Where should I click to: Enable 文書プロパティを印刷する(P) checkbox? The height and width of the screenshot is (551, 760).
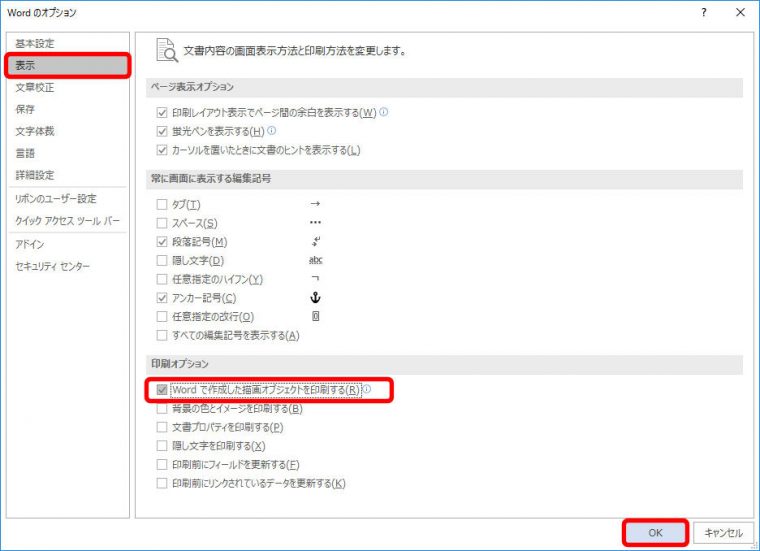click(x=162, y=427)
